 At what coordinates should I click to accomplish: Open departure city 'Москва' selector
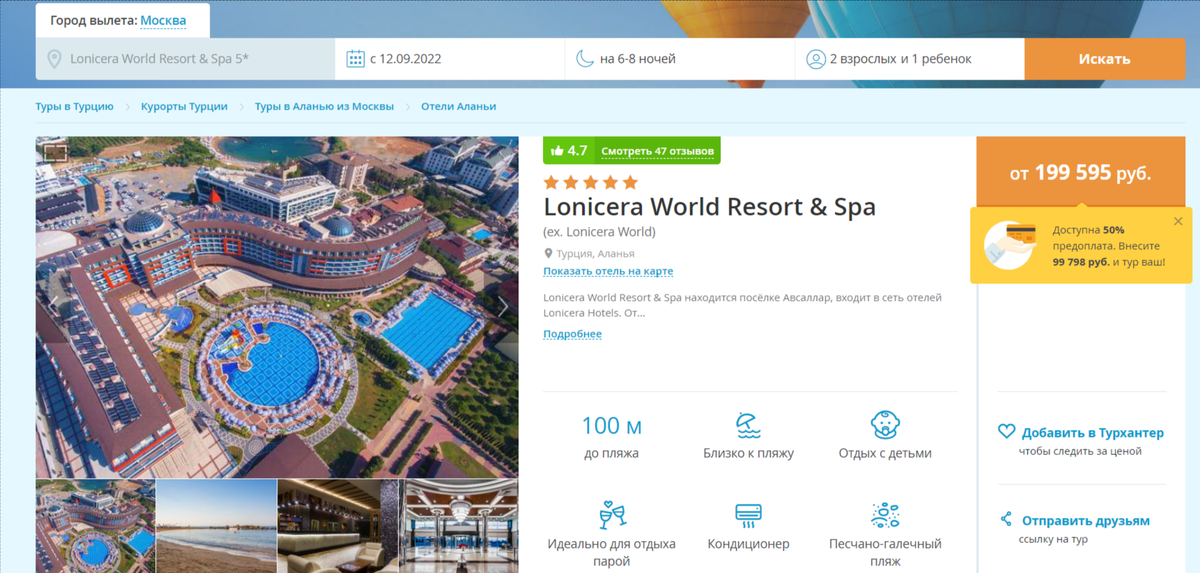[163, 20]
